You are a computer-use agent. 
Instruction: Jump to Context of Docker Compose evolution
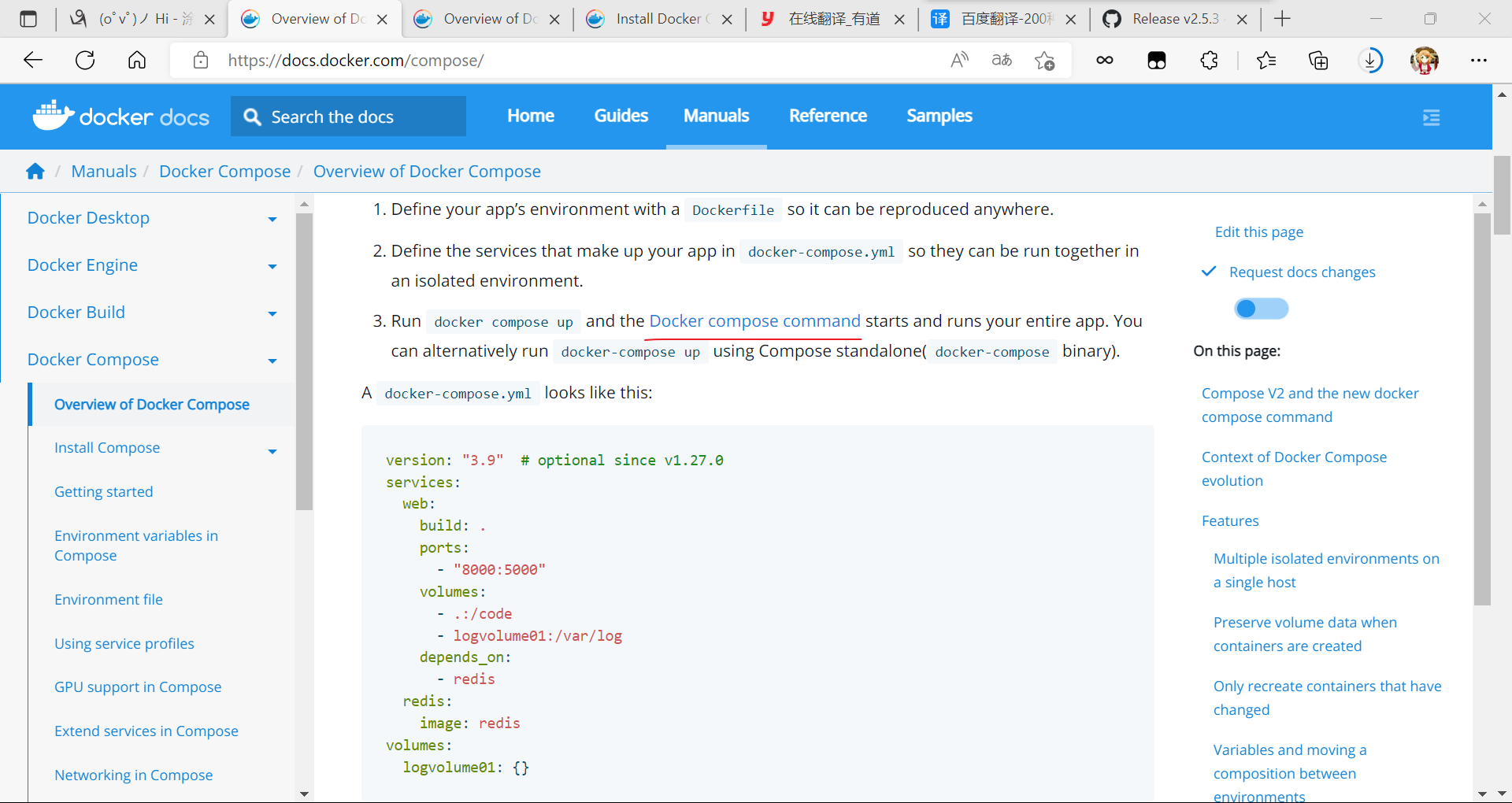click(x=1294, y=468)
